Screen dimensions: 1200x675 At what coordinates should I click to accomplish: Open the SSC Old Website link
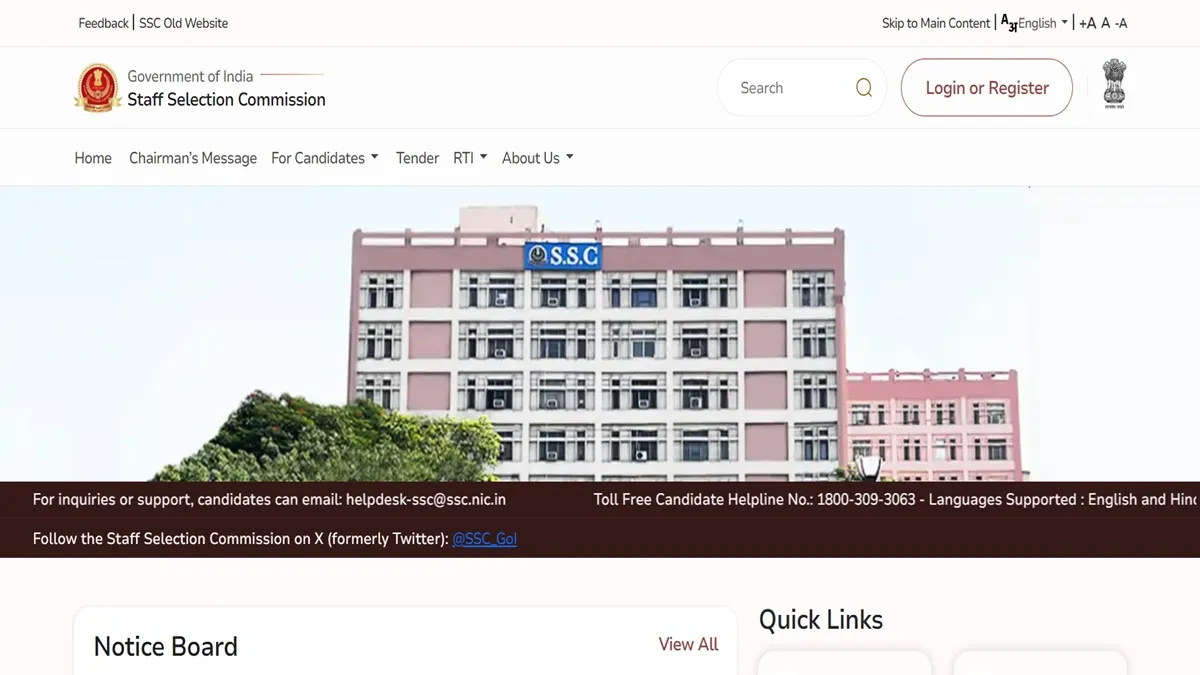click(x=184, y=23)
